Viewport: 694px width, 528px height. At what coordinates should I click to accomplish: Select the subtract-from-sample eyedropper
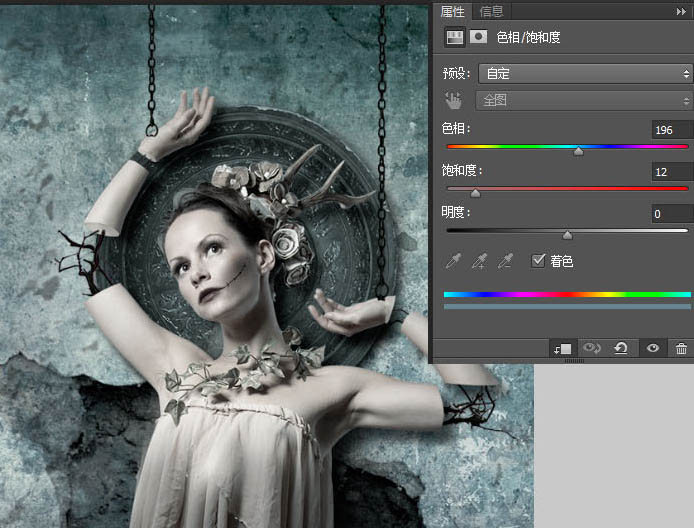click(x=505, y=261)
